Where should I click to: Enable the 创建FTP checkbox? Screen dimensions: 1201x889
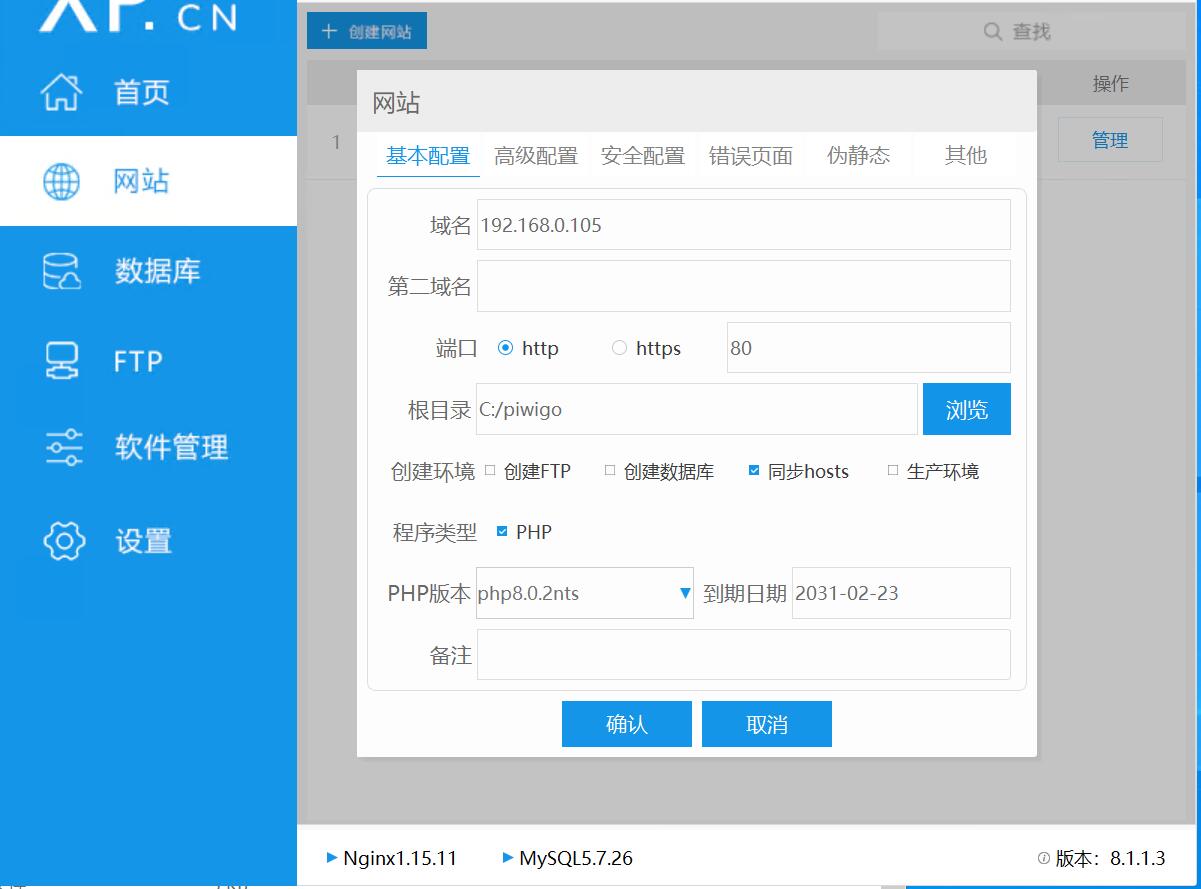pyautogui.click(x=490, y=470)
